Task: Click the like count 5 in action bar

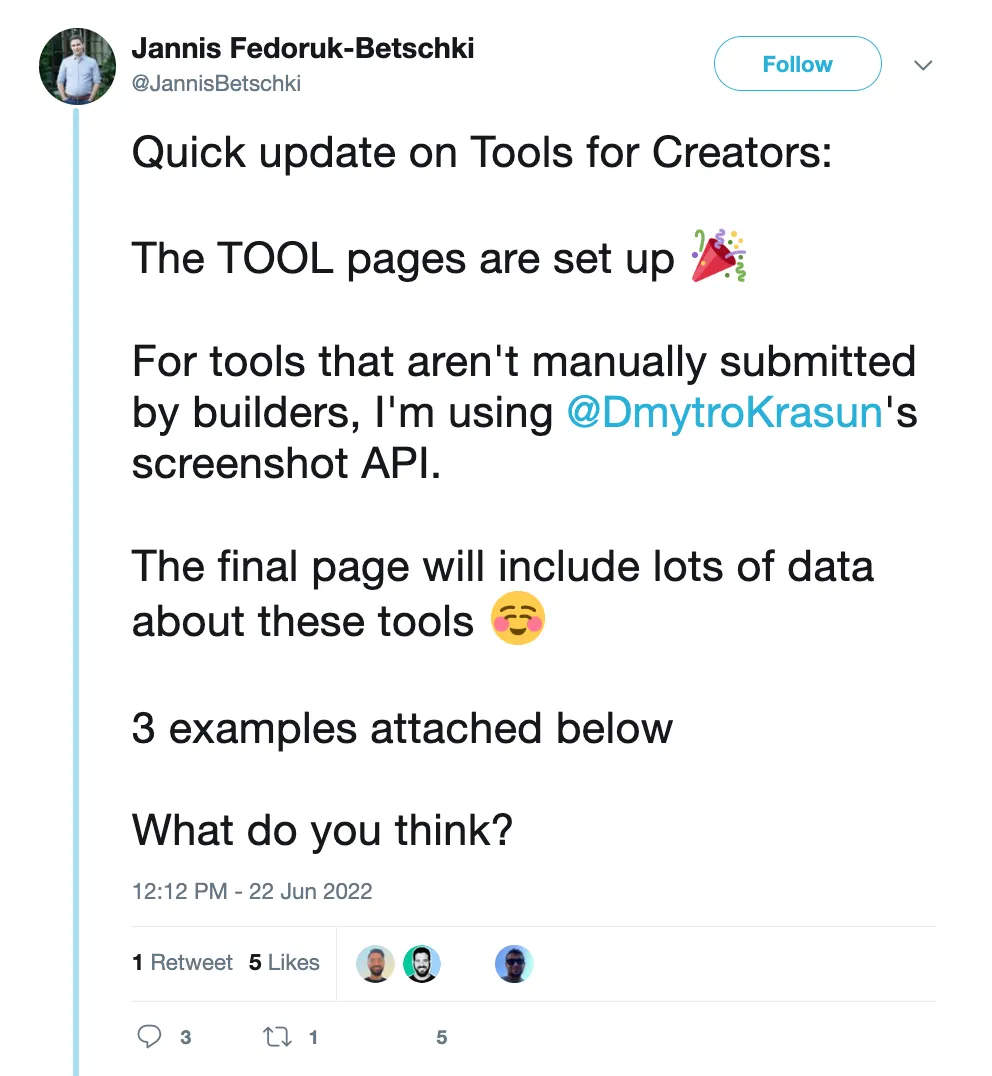Action: pyautogui.click(x=441, y=1038)
